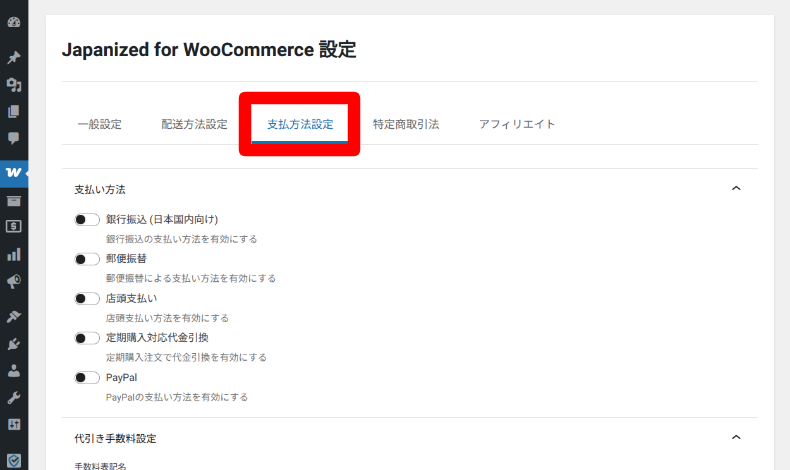Click the Japanized for WooCommerce 設定 title

[209, 50]
